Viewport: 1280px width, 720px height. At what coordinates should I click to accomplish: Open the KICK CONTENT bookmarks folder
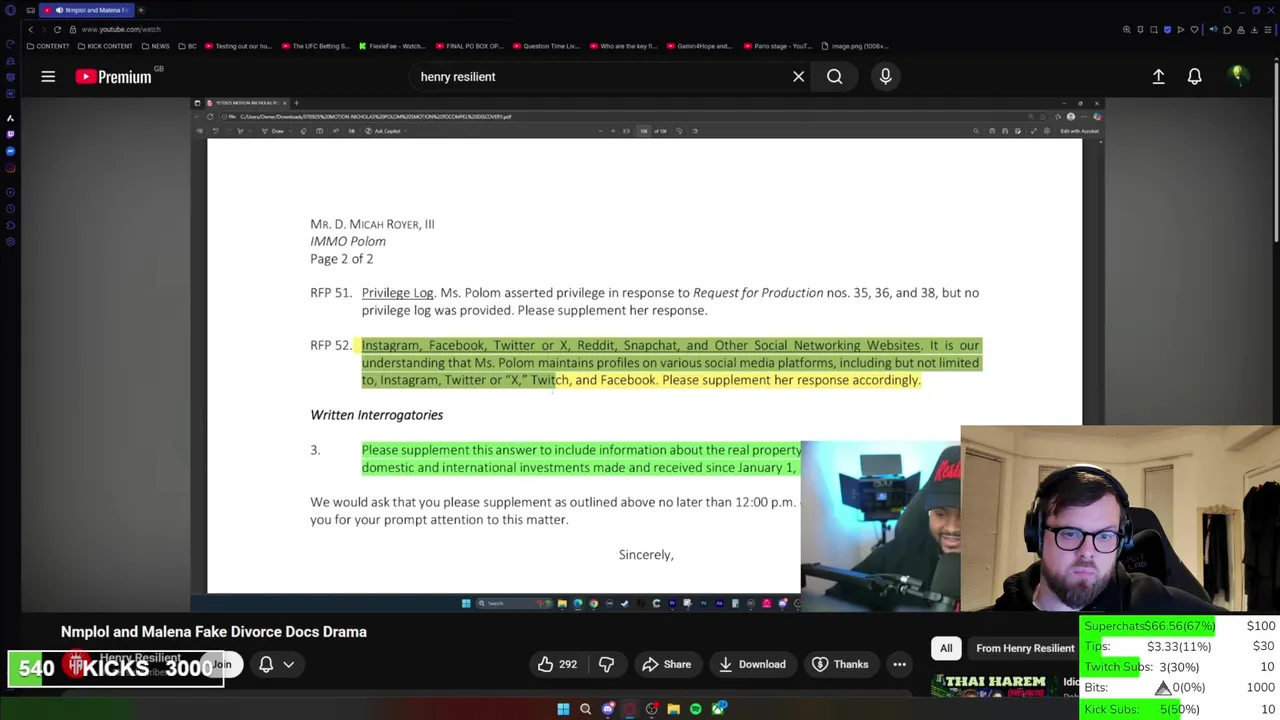[105, 46]
